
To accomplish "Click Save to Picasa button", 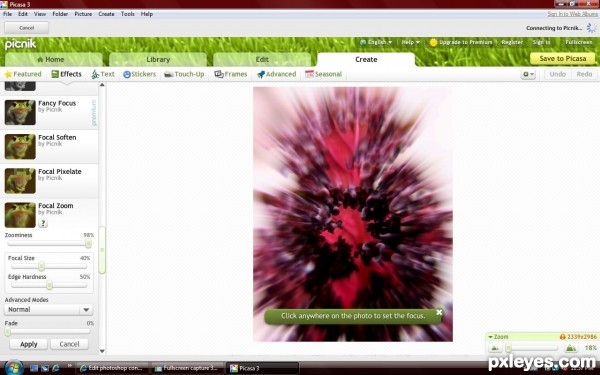I will [562, 59].
